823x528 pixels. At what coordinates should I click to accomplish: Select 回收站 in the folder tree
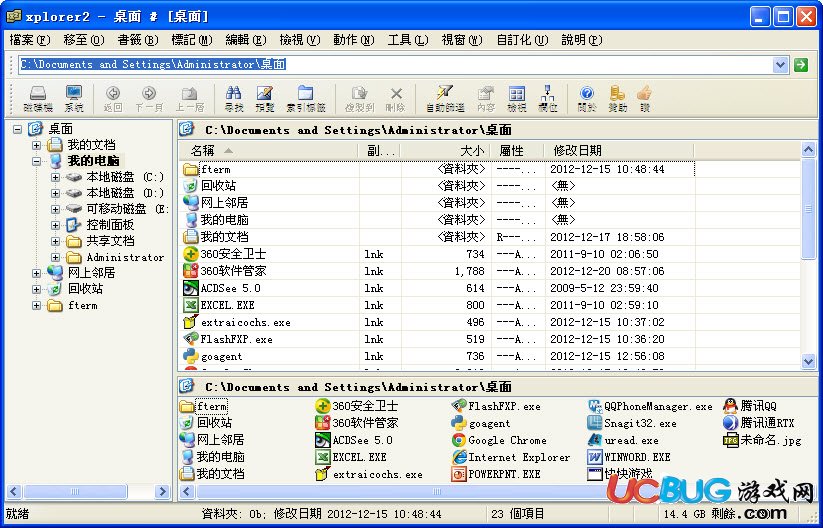point(86,289)
